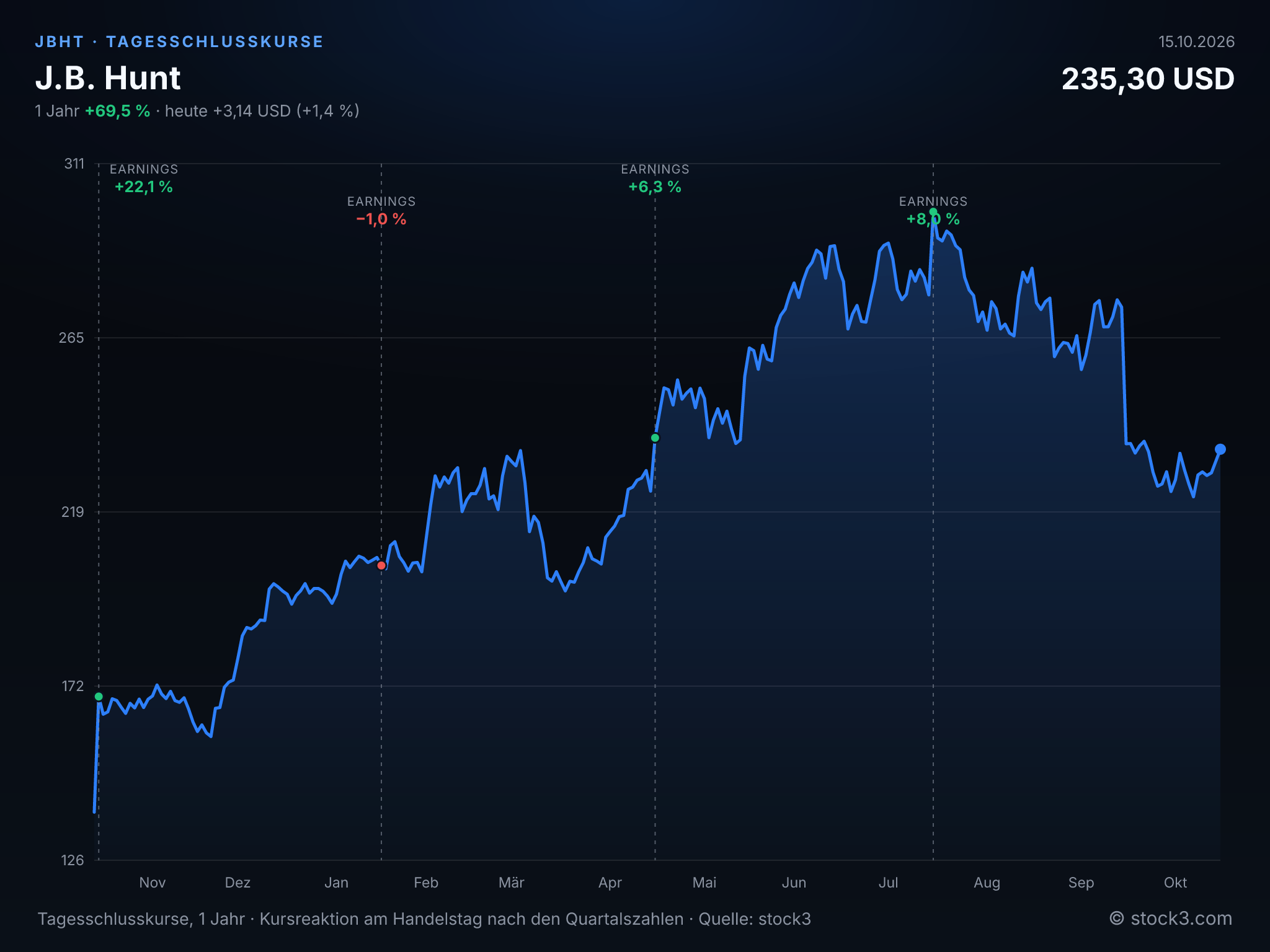Click the © stock3.com credit
The image size is (1270, 952).
(x=1171, y=919)
